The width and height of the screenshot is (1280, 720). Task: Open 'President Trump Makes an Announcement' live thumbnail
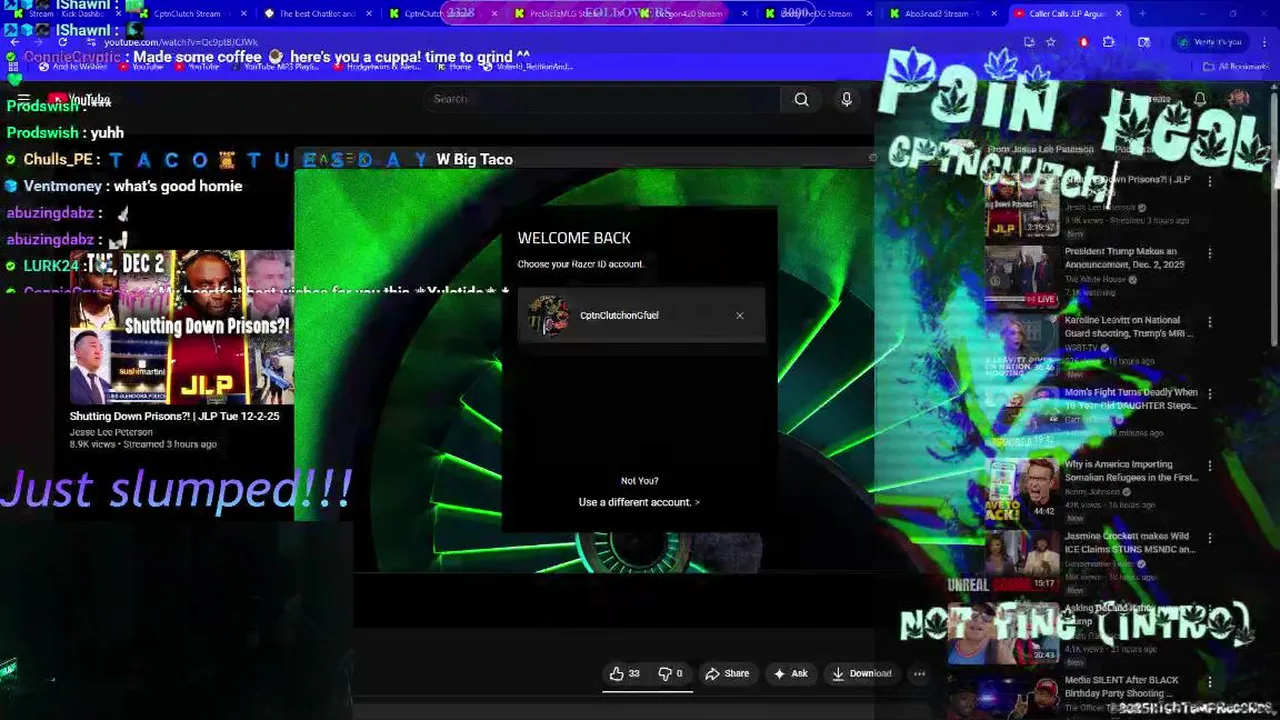tap(1022, 277)
